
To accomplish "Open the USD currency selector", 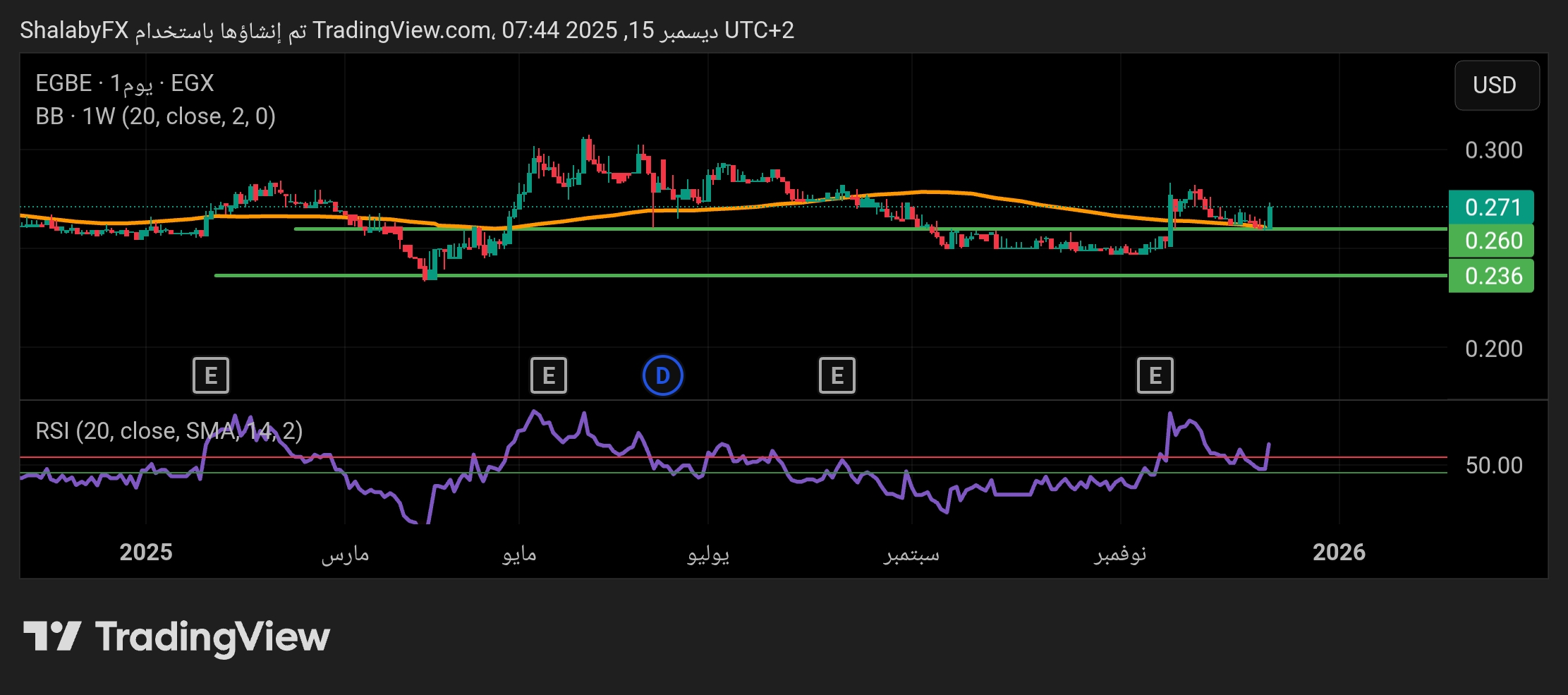I will [x=1496, y=85].
